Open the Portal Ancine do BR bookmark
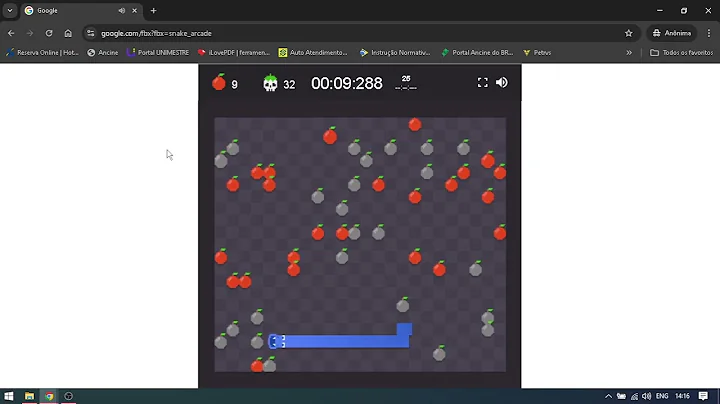This screenshot has width=720, height=404. click(x=477, y=52)
